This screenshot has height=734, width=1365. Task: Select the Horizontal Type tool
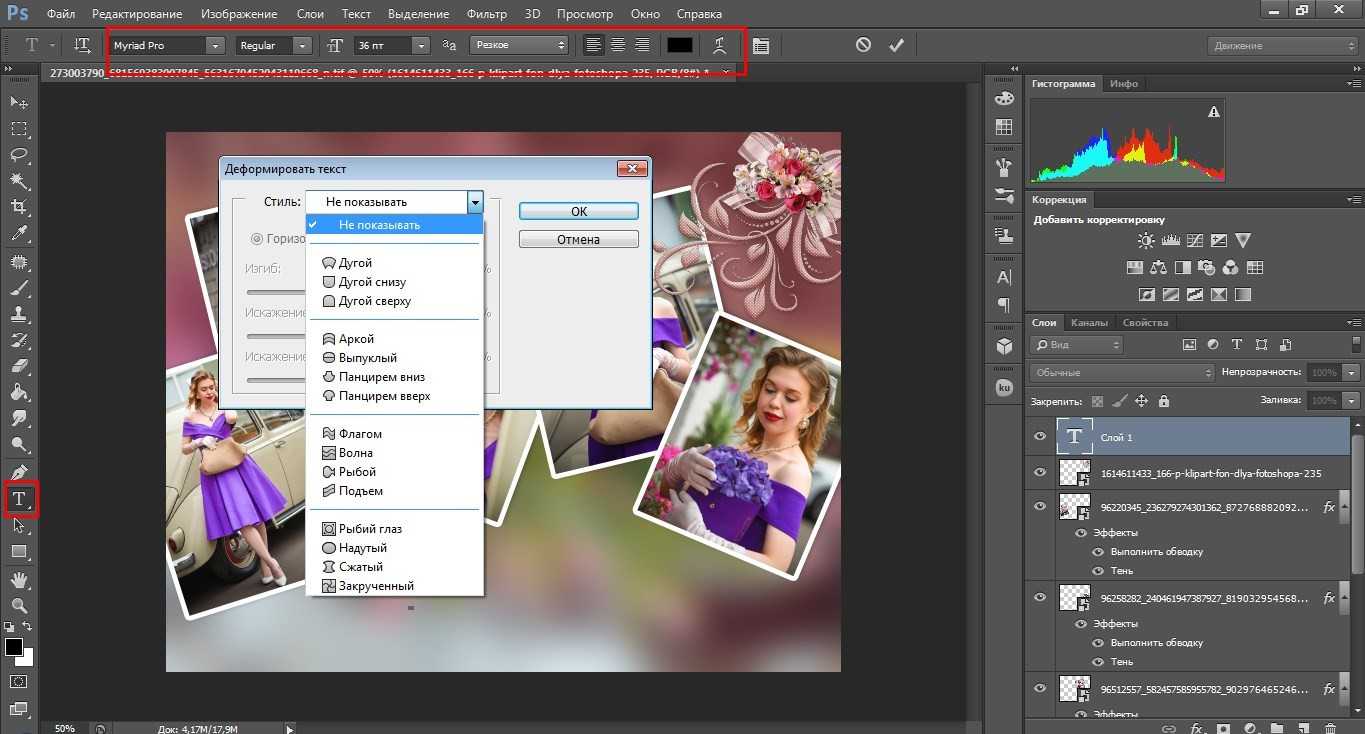(x=19, y=499)
